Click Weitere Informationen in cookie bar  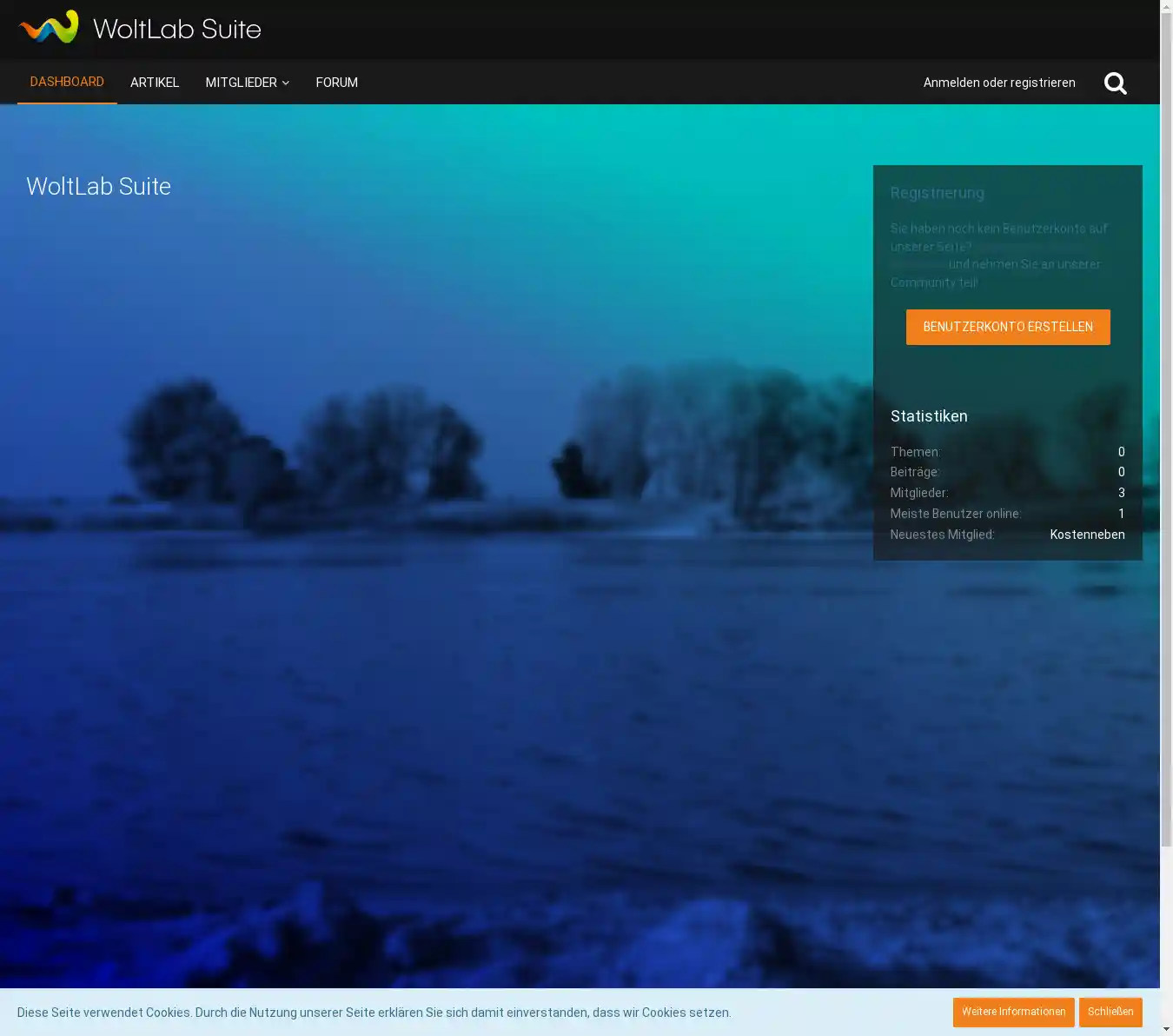coord(1013,1012)
